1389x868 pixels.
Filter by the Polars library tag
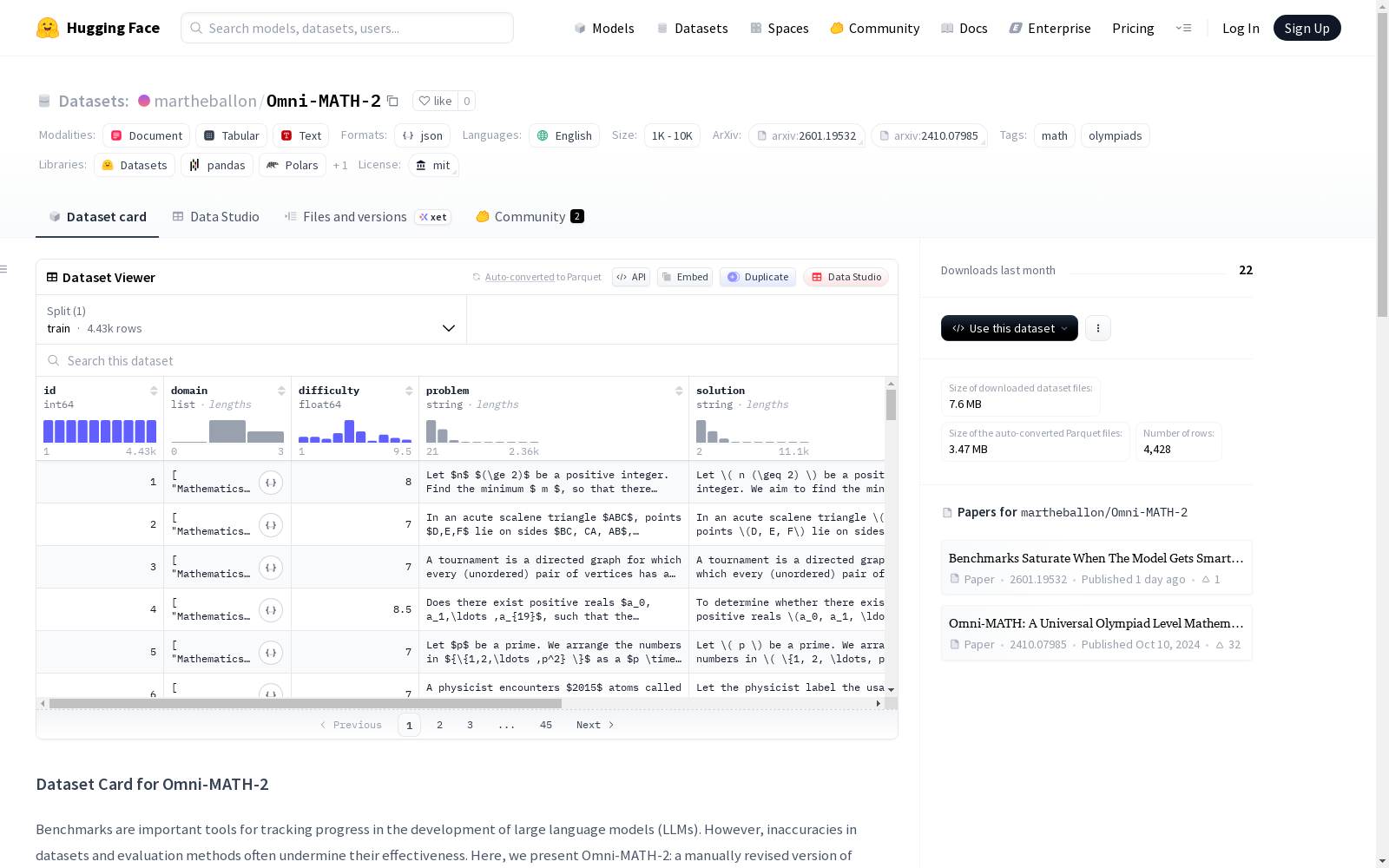click(x=293, y=165)
